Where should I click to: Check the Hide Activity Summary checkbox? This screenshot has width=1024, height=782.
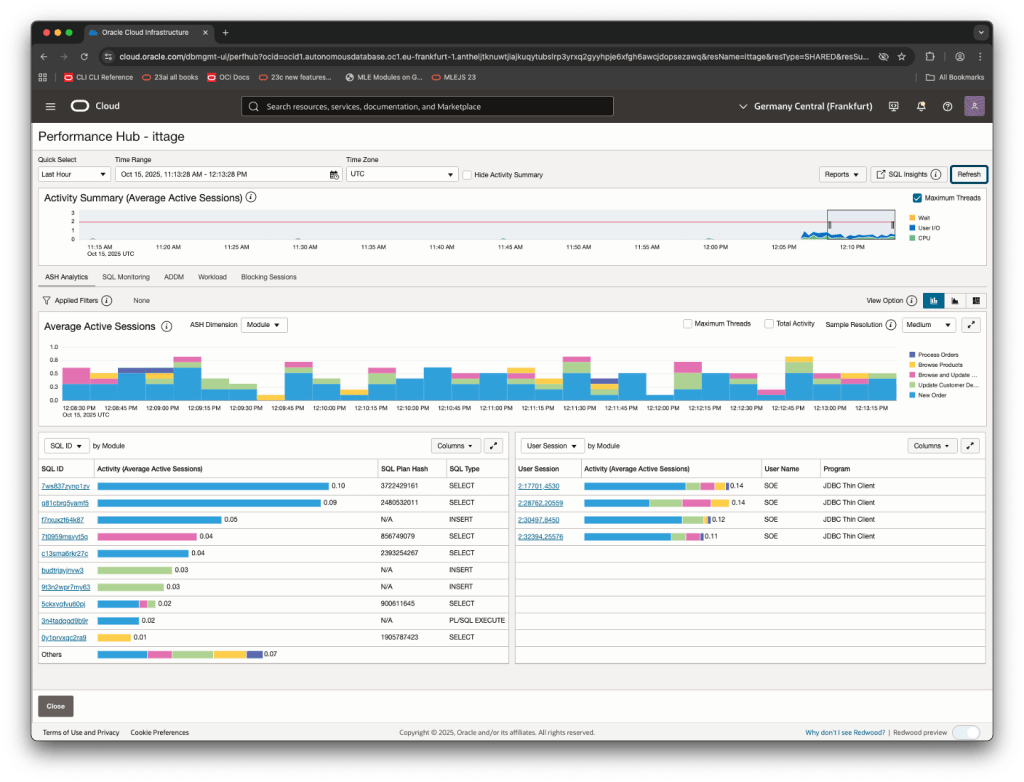point(467,175)
